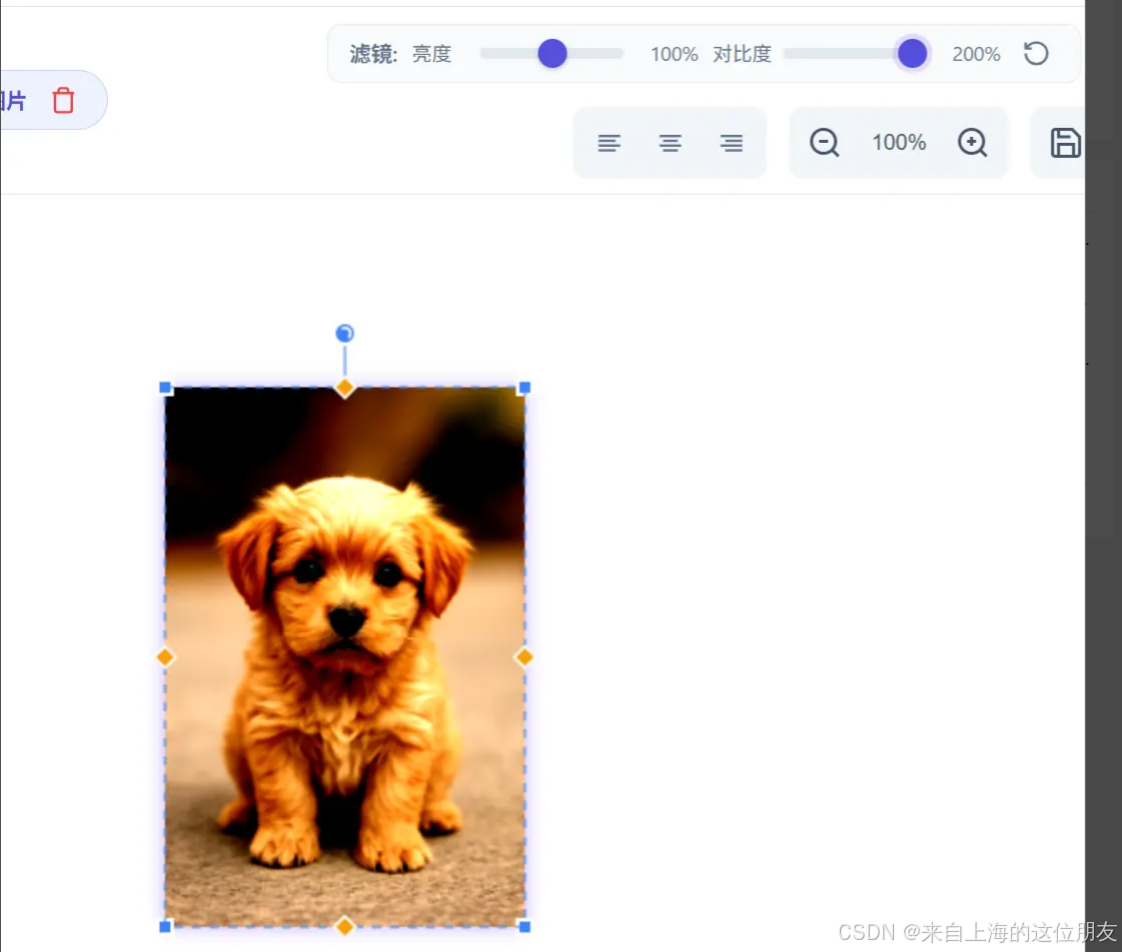This screenshot has width=1122, height=952.
Task: Zoom out with the magnifier-minus icon
Action: (824, 143)
